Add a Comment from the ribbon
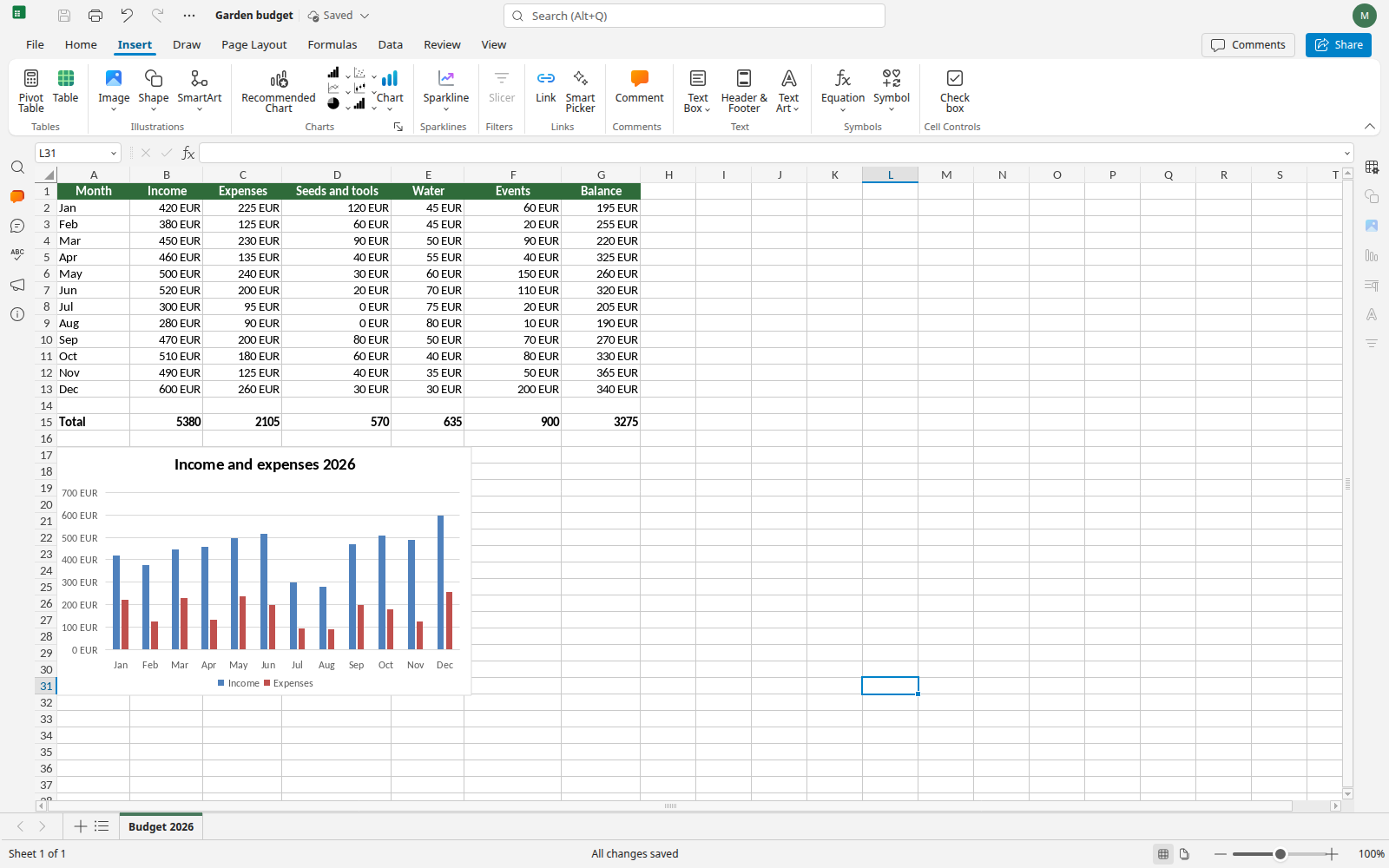 pos(640,87)
